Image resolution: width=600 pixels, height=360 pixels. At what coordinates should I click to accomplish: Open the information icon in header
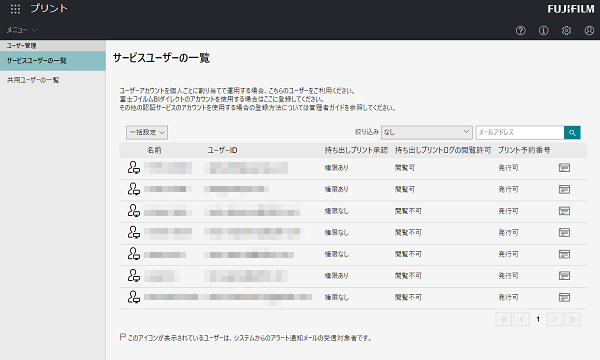pyautogui.click(x=543, y=31)
